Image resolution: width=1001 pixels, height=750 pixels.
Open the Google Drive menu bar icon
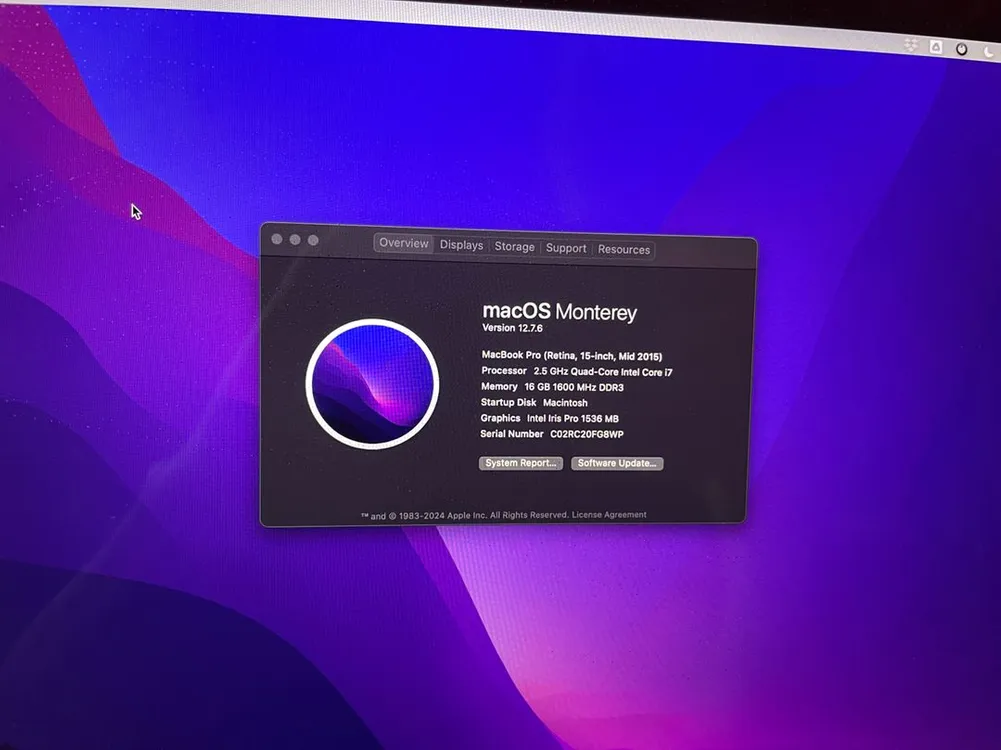(936, 47)
